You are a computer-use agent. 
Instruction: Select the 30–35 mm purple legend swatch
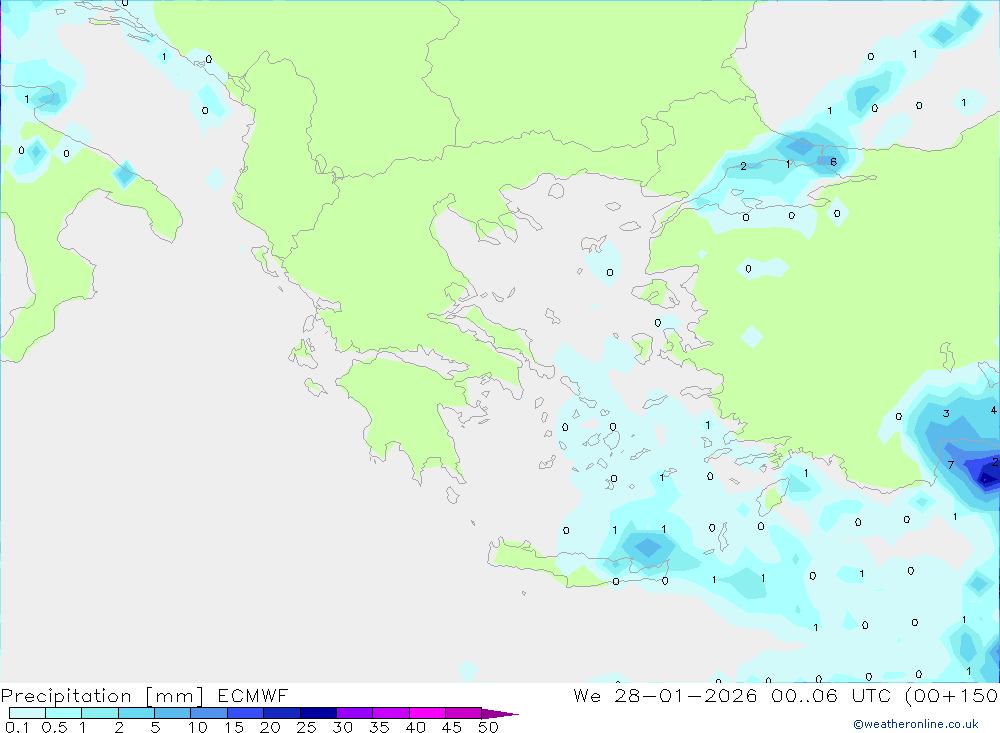(354, 713)
